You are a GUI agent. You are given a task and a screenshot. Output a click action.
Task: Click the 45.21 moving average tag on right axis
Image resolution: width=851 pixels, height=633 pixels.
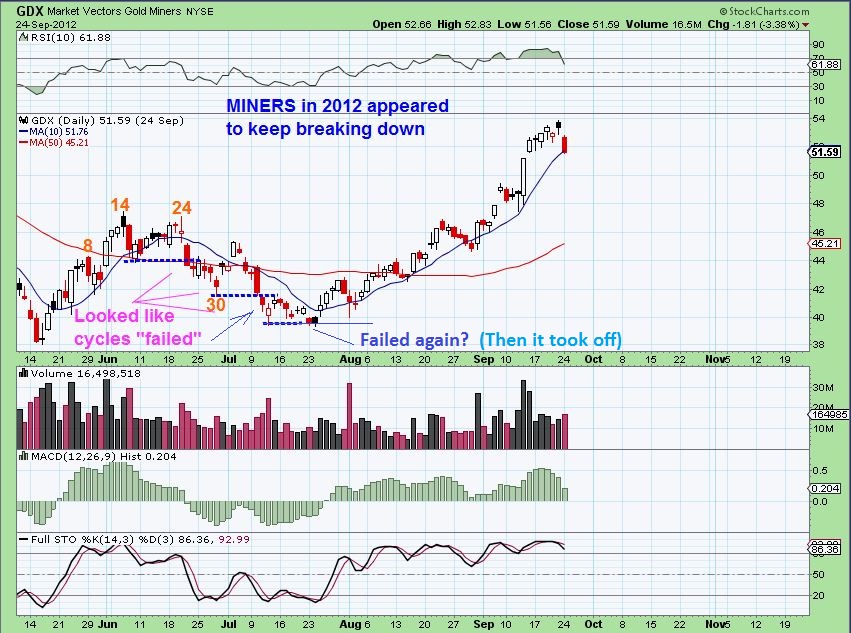coord(825,244)
